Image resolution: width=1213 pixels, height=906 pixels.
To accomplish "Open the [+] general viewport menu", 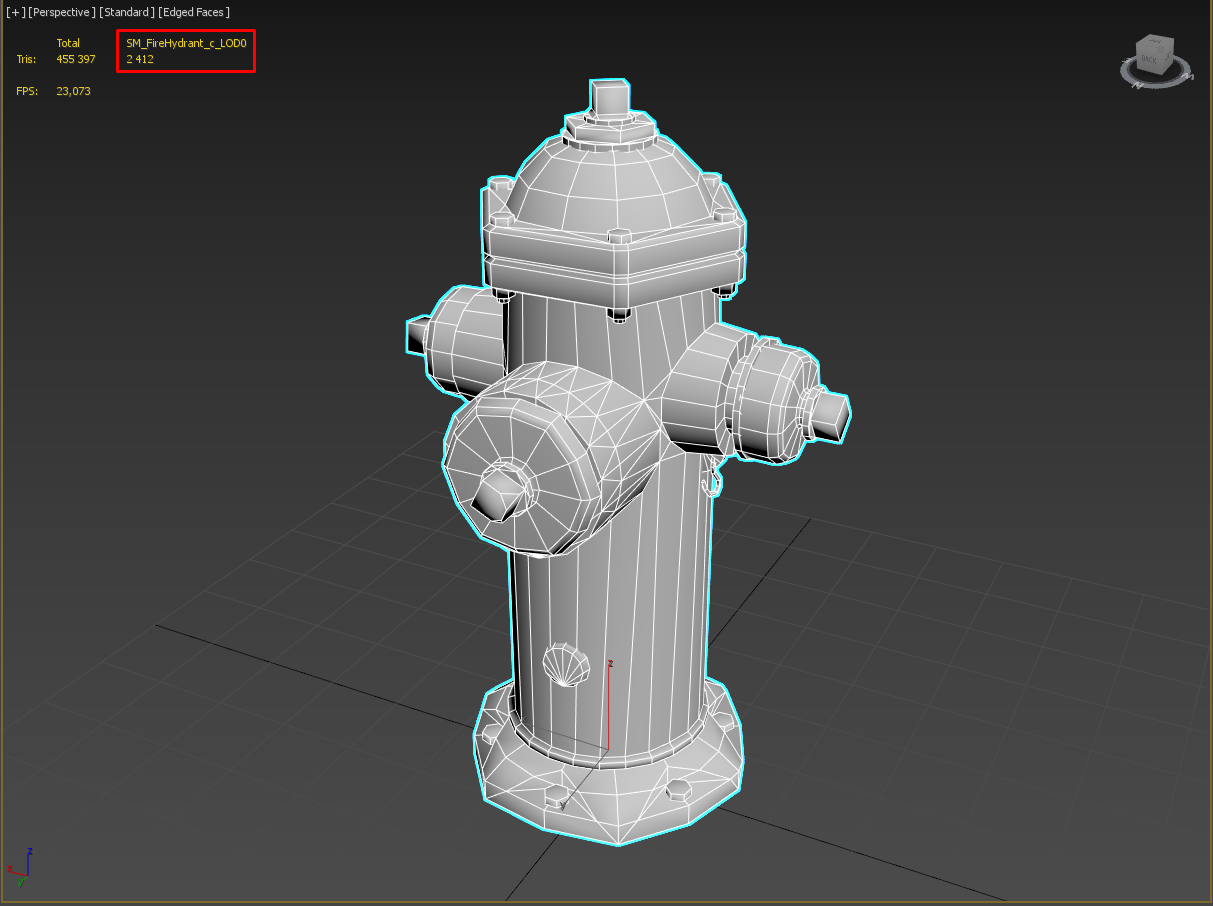I will [15, 12].
